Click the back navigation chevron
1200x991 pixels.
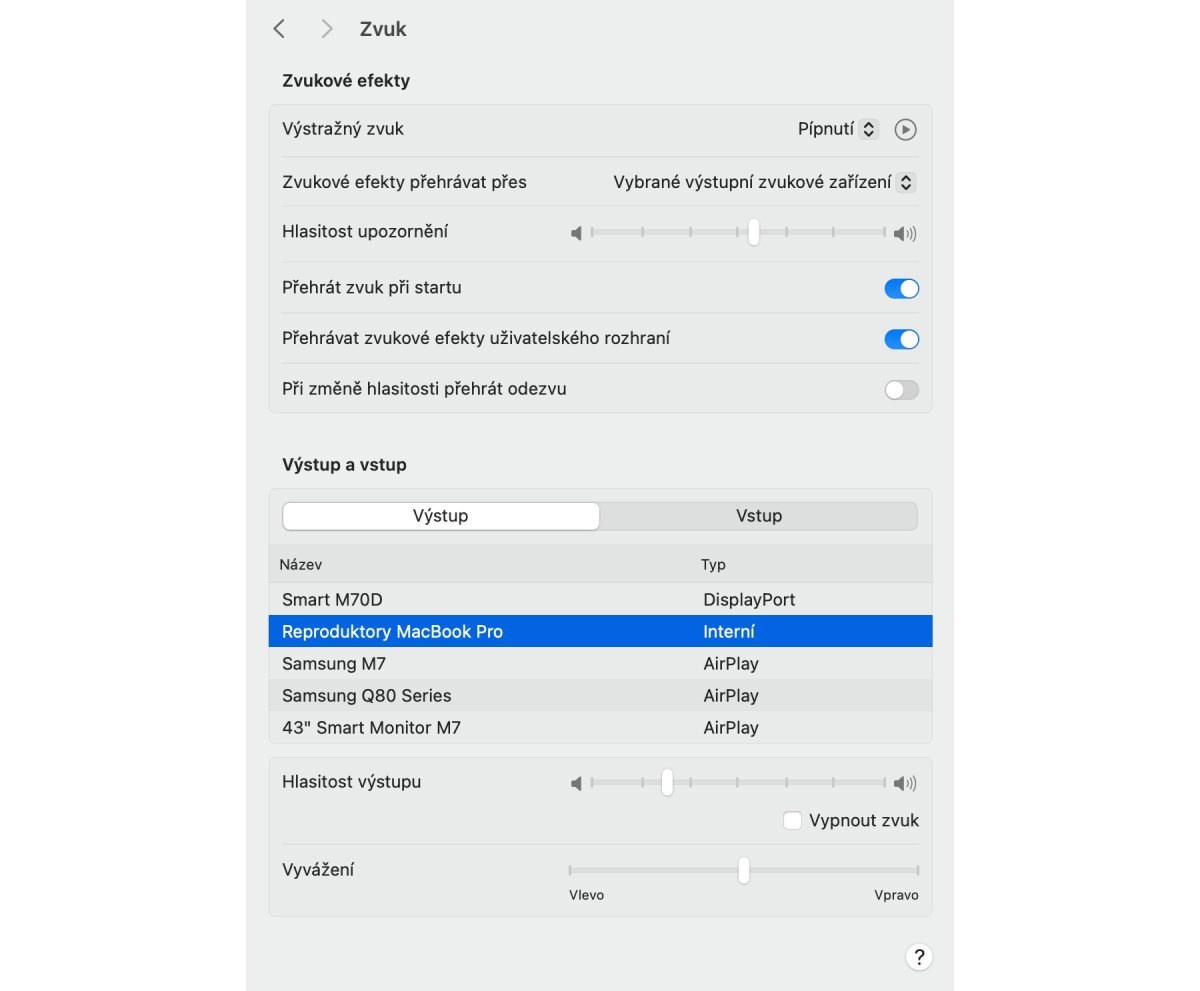tap(279, 29)
